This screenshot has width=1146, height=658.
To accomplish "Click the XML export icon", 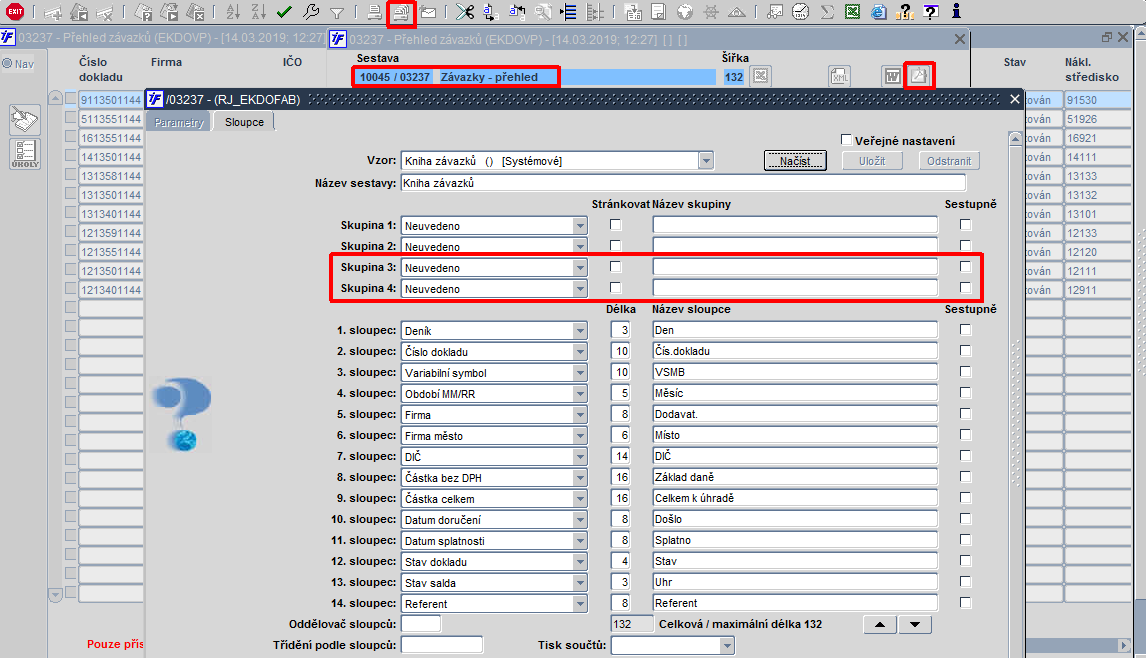I will click(x=840, y=76).
